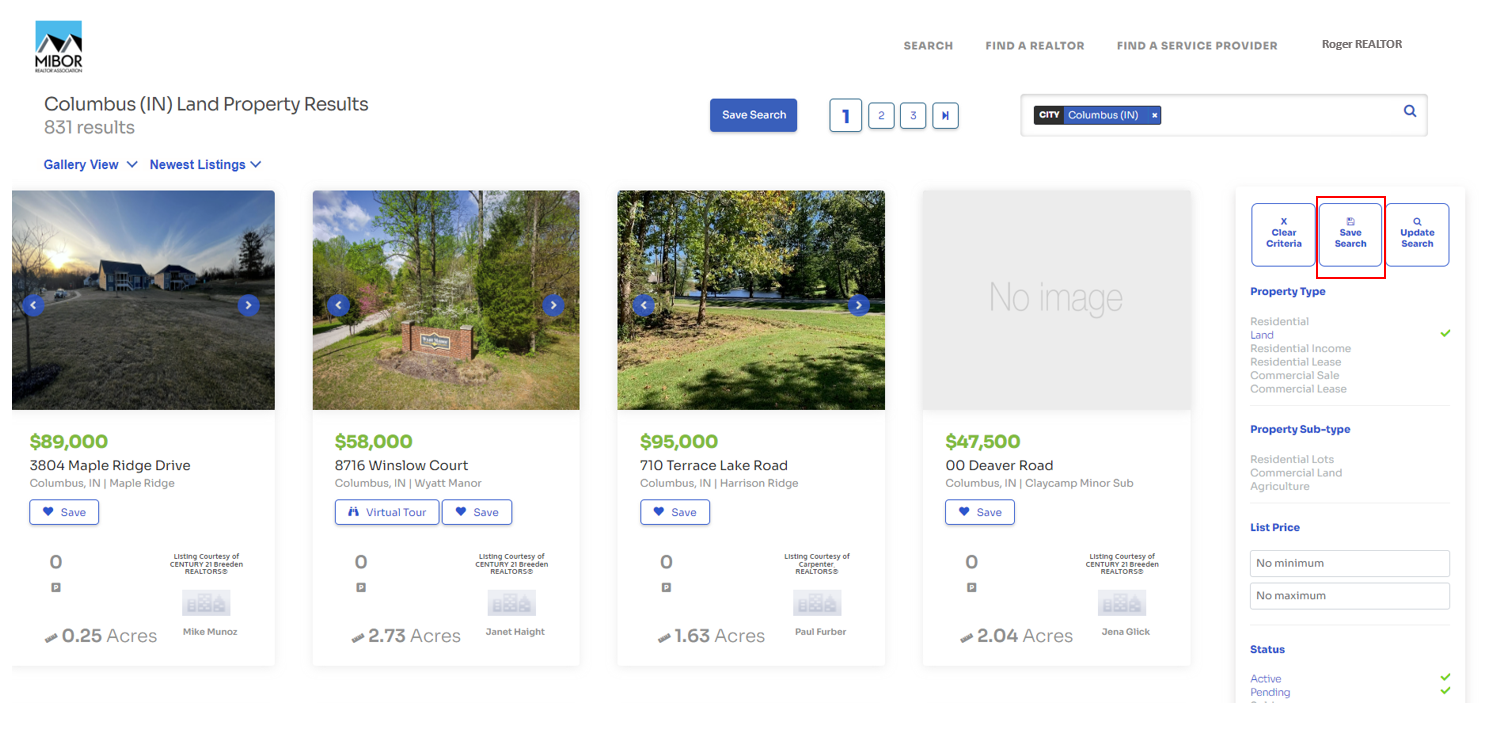The height and width of the screenshot is (732, 1485).
Task: Remove the Columbus (IN) city tag
Action: (x=1154, y=115)
